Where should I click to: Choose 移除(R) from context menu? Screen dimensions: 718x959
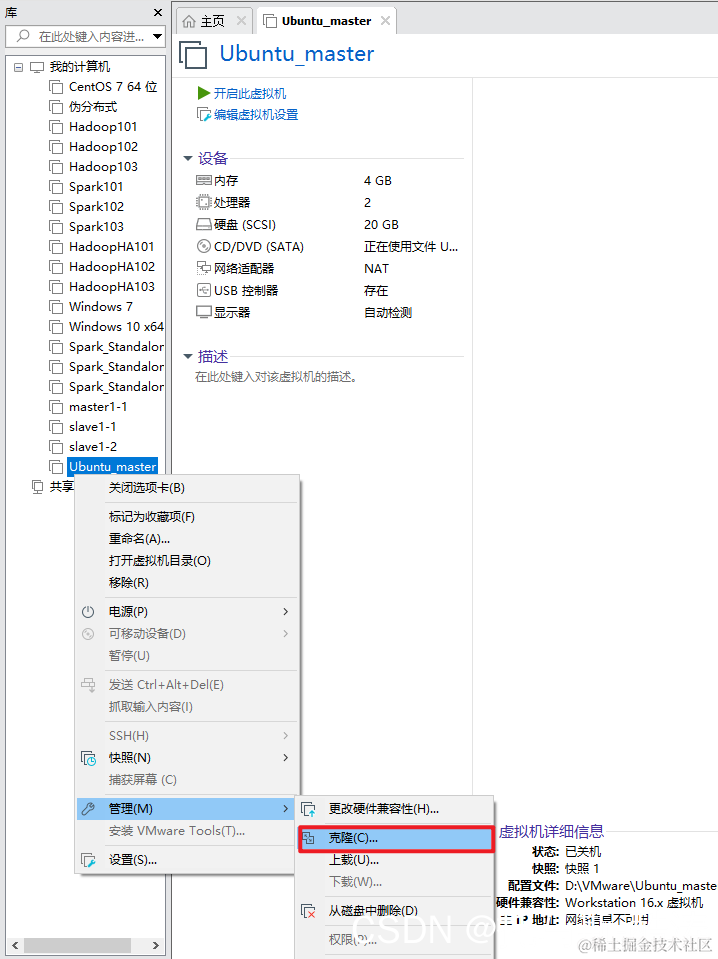pyautogui.click(x=188, y=583)
